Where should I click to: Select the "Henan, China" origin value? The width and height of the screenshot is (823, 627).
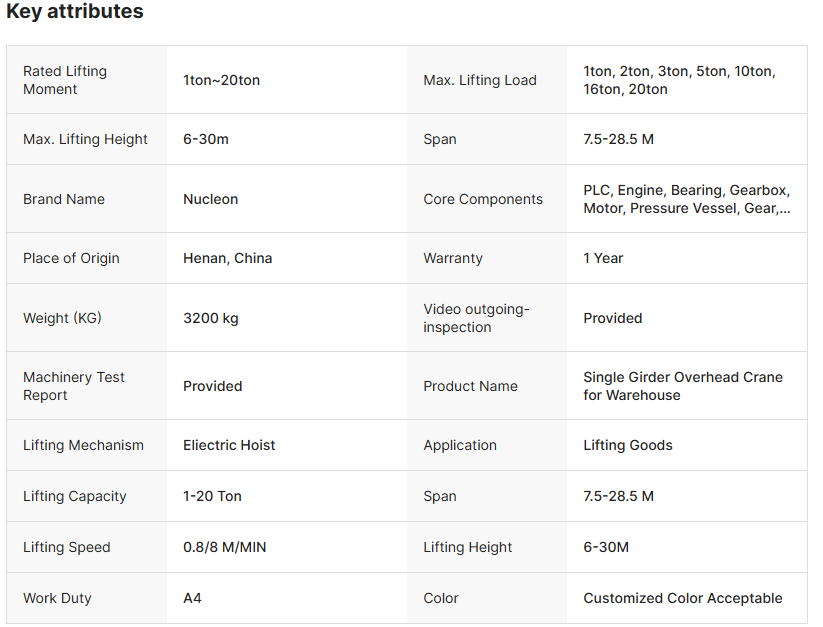227,258
